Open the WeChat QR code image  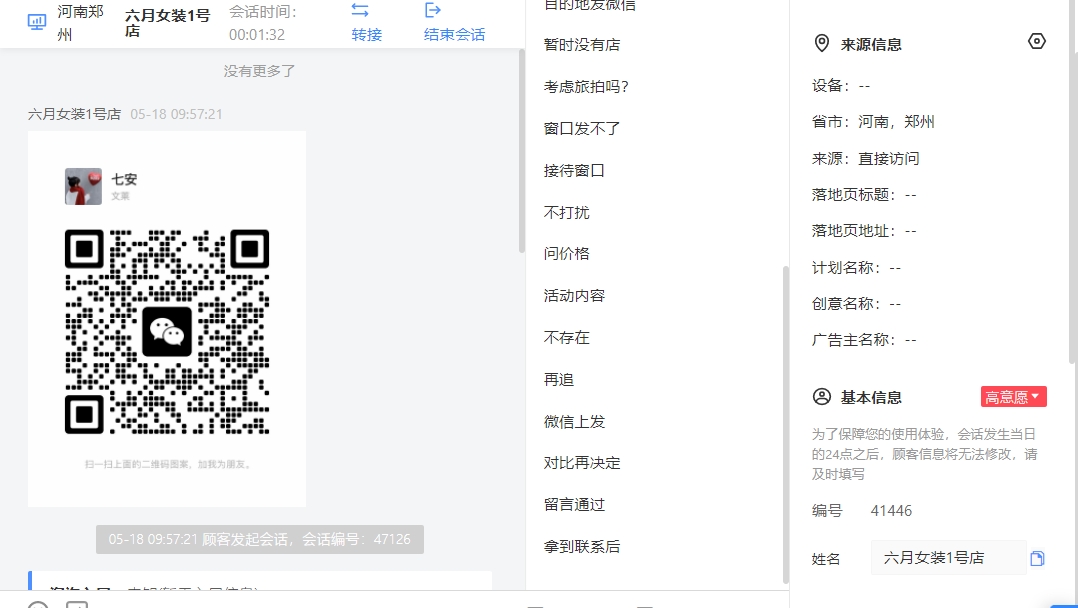(x=167, y=332)
